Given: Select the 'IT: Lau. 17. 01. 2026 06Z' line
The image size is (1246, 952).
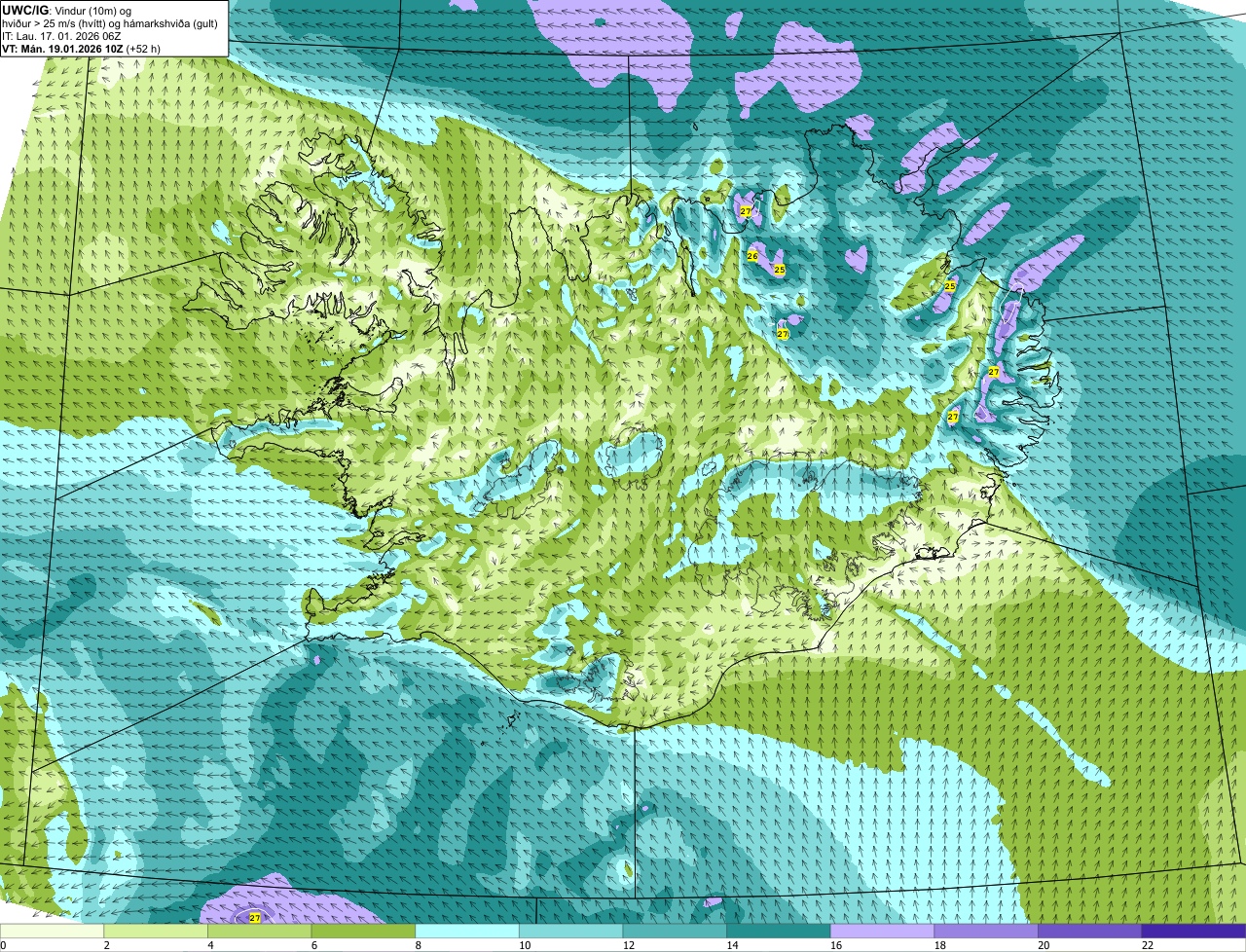Looking at the screenshot, I should [x=61, y=36].
